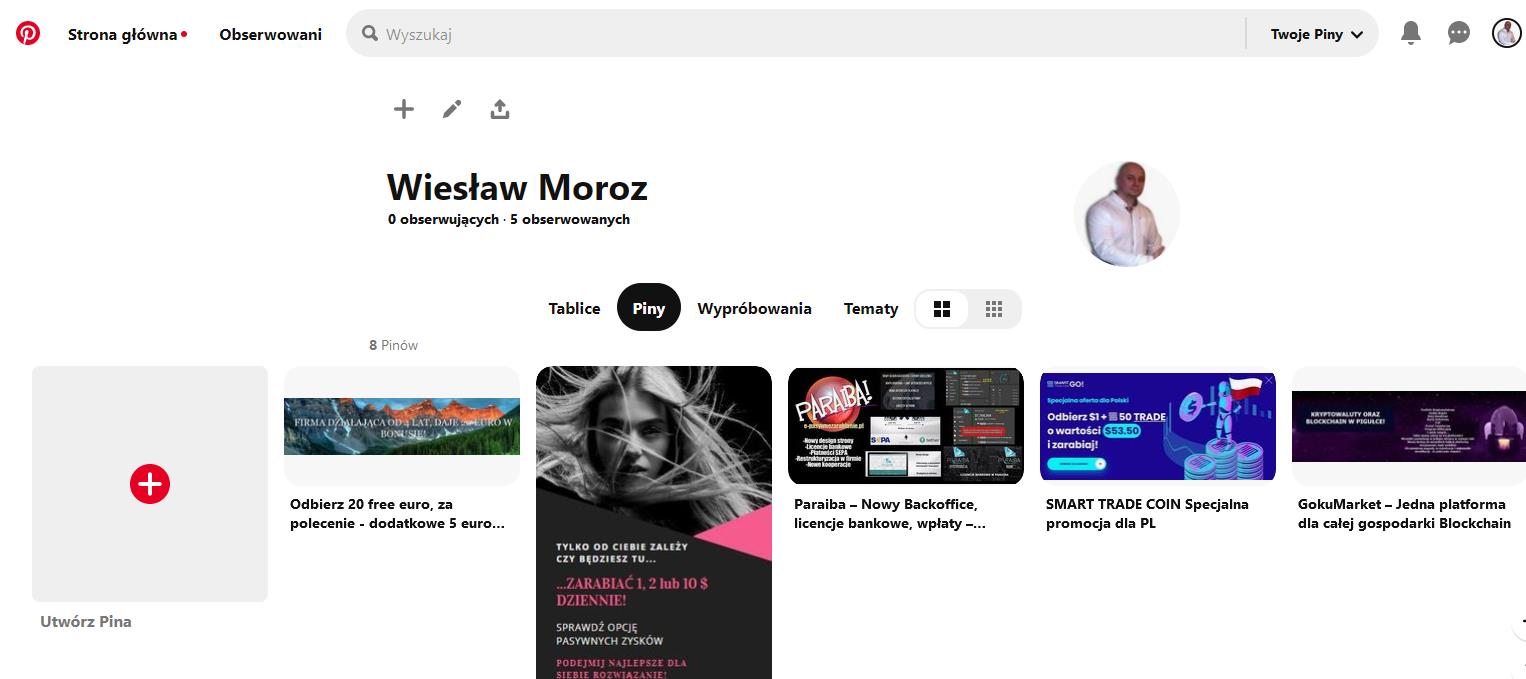Switch to wide grid view toggle
1526x679 pixels.
pos(942,309)
